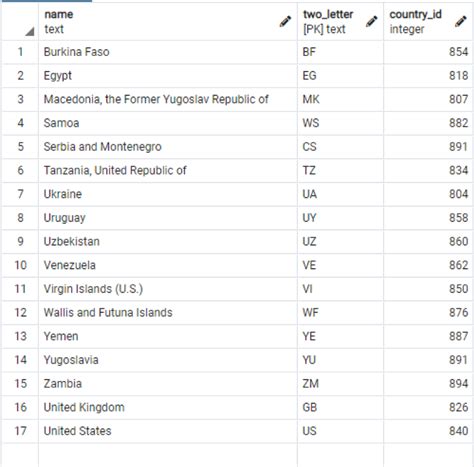
Task: Click the TZ two_letter cell
Action: point(340,170)
